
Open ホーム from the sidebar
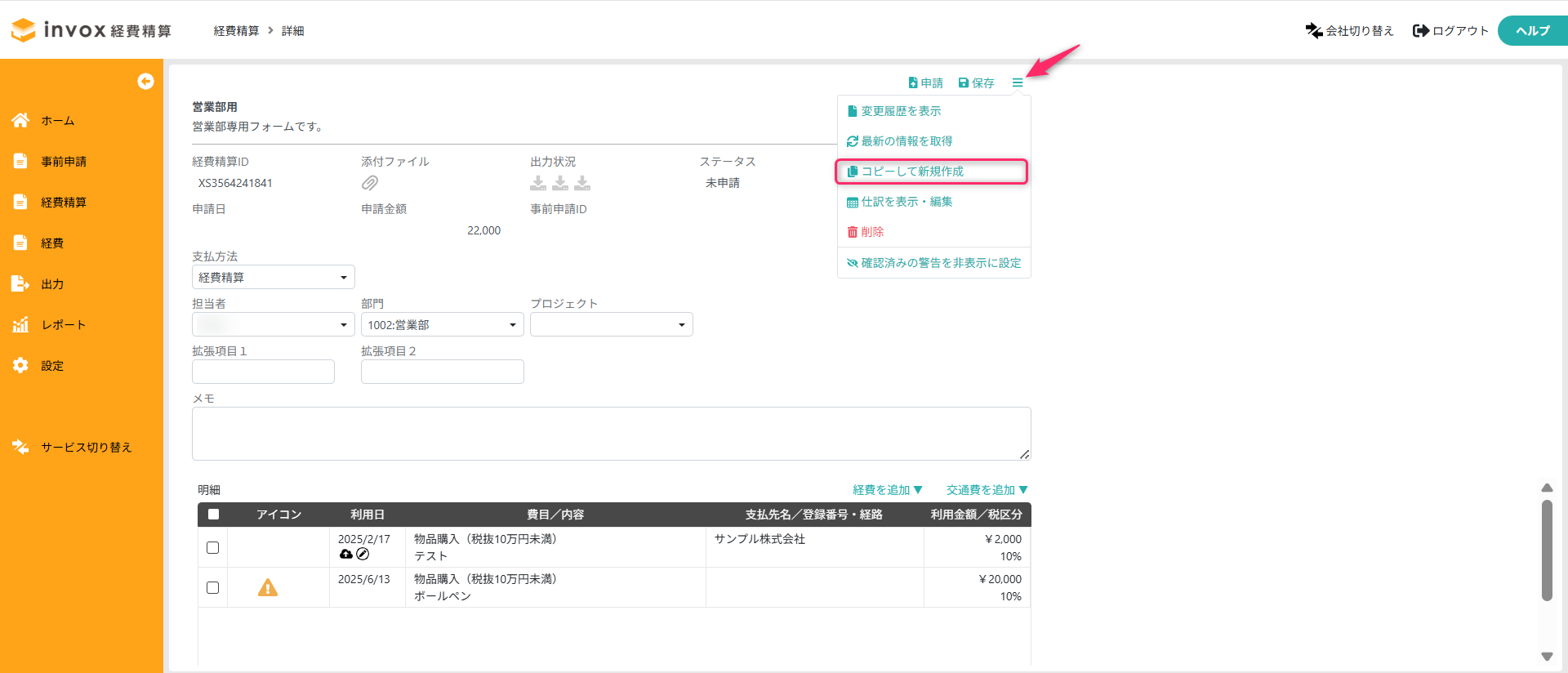click(x=57, y=121)
